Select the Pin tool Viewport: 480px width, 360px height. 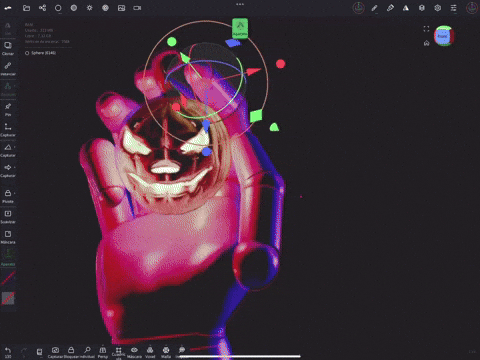pos(8,109)
